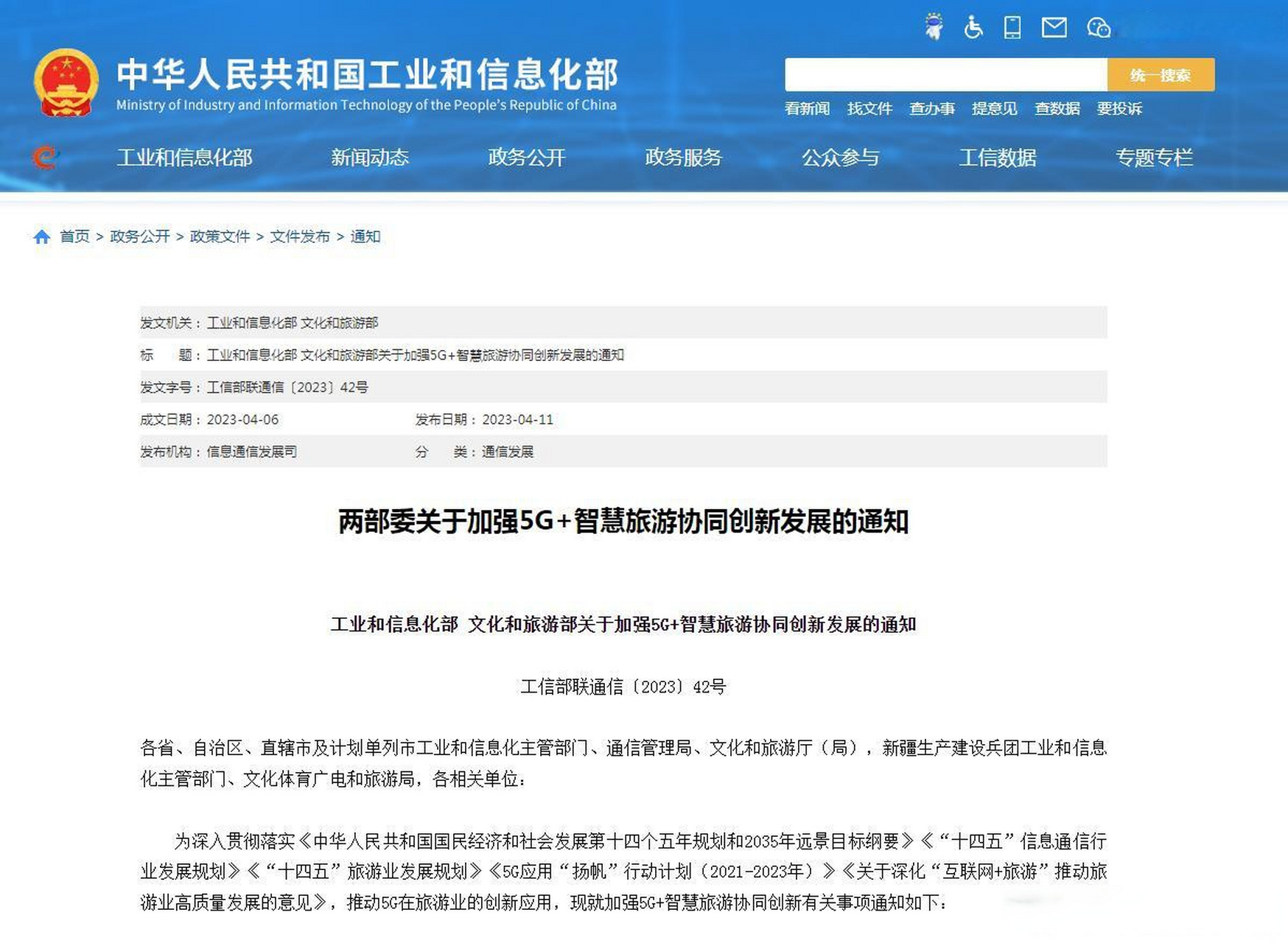Click the 找文件 link

click(x=869, y=108)
